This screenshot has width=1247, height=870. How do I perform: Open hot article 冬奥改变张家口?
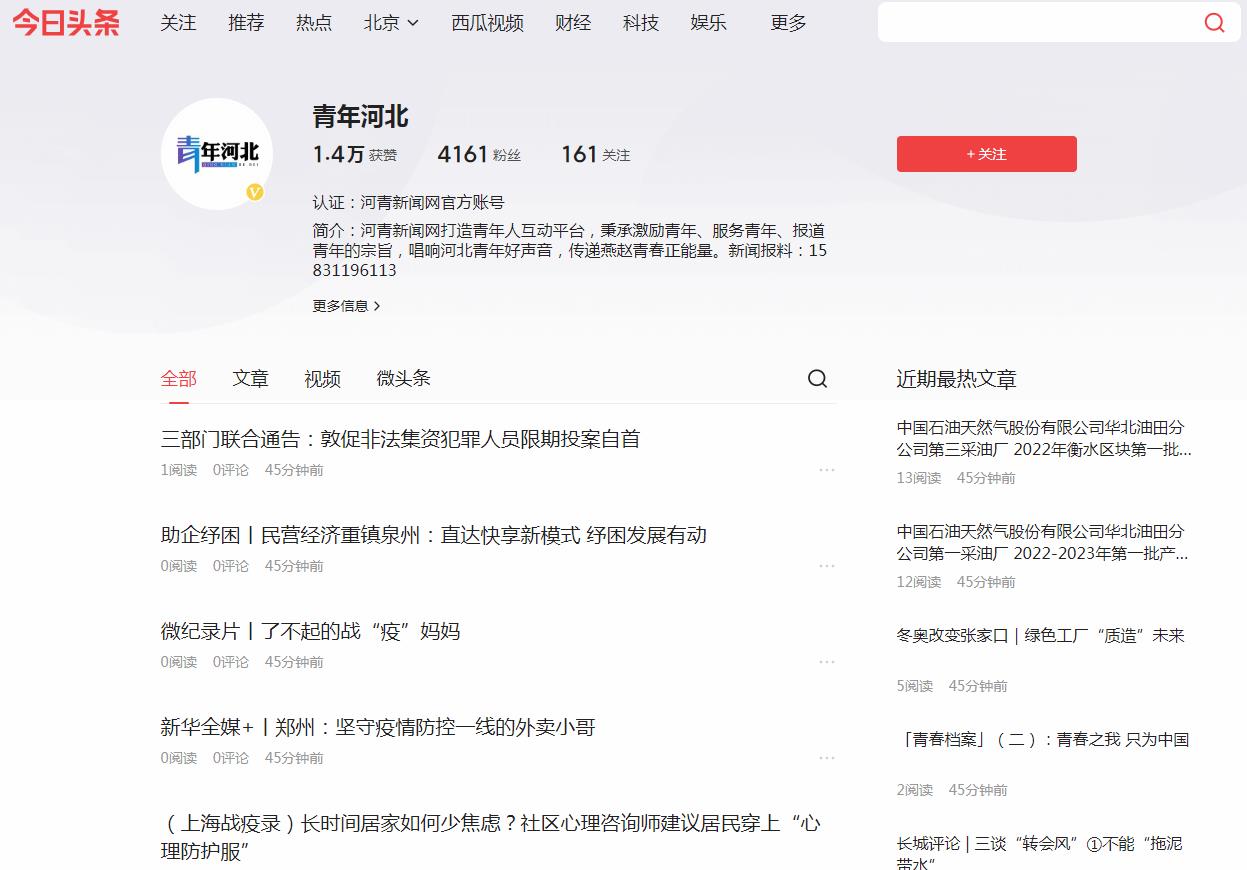click(x=1040, y=635)
